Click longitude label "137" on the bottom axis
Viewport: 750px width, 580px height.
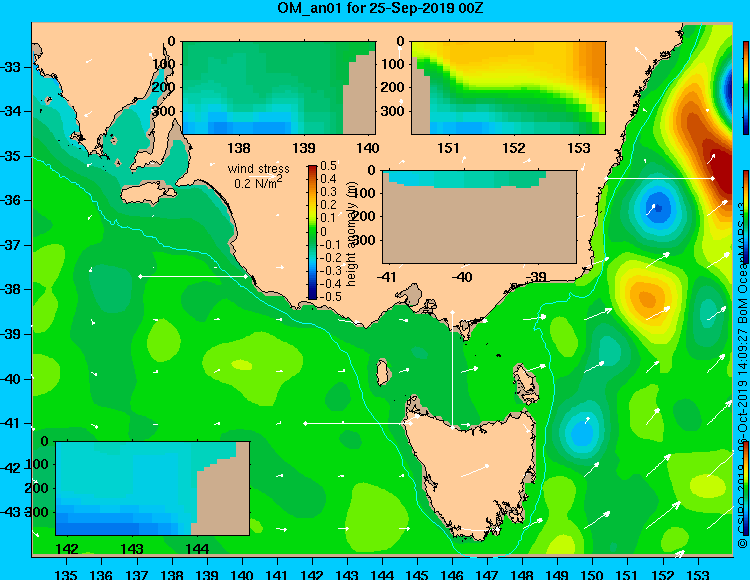tap(137, 574)
